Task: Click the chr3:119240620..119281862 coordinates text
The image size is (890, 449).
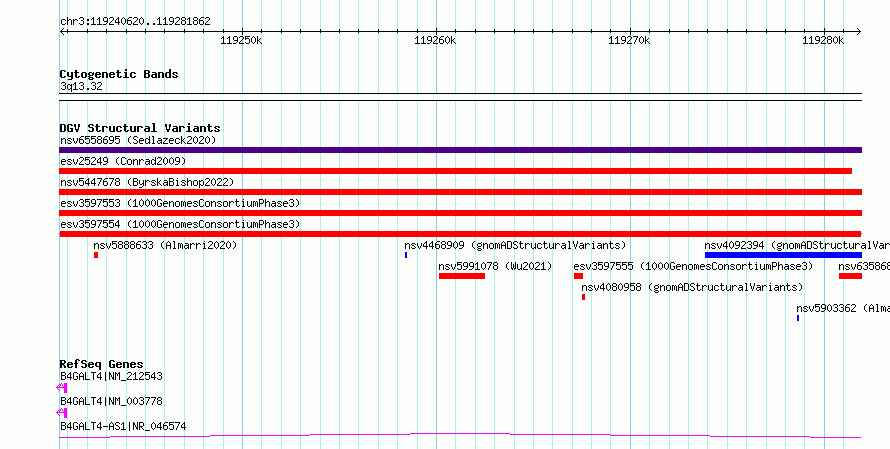Action: [x=135, y=22]
